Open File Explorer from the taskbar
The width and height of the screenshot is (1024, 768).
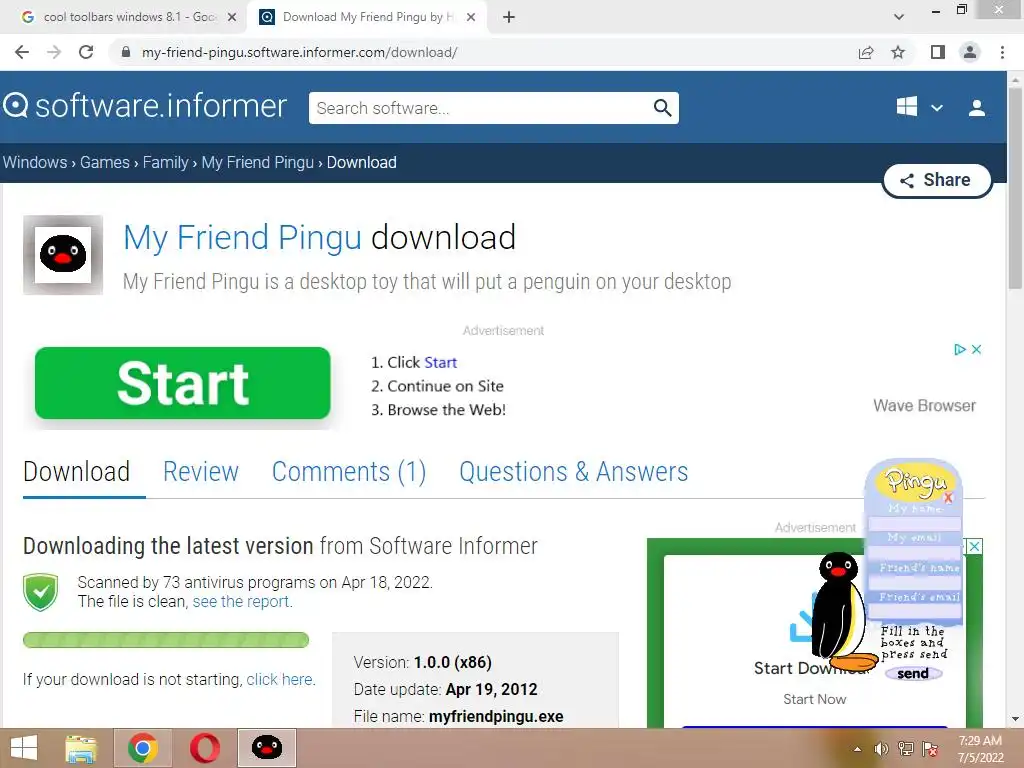coord(81,748)
